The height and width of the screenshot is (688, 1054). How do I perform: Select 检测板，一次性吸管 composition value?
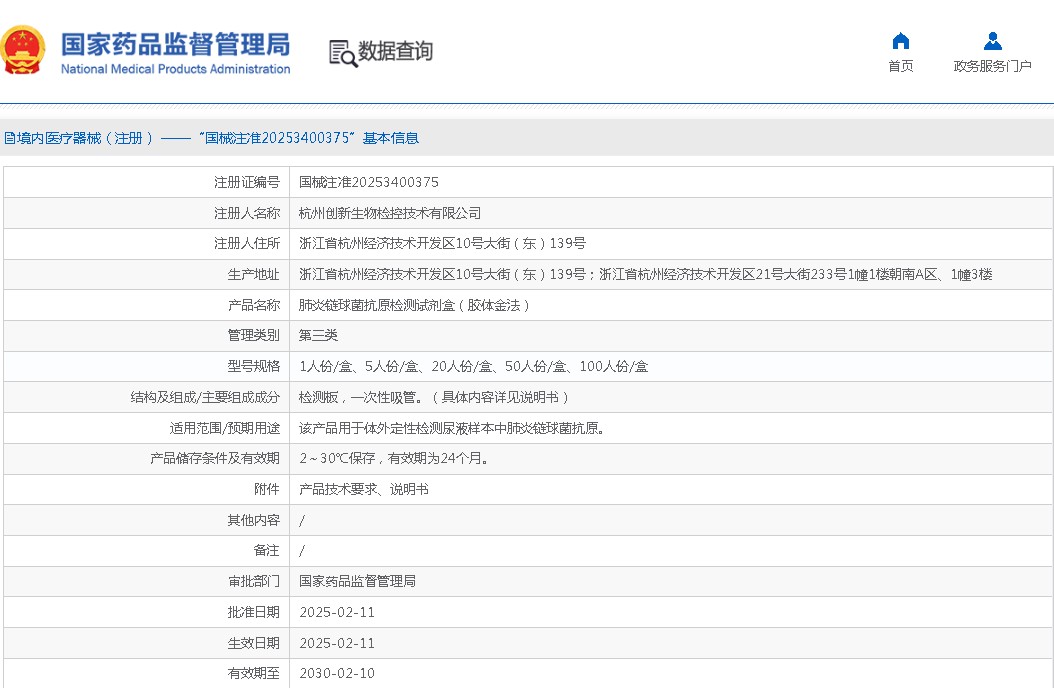[435, 397]
